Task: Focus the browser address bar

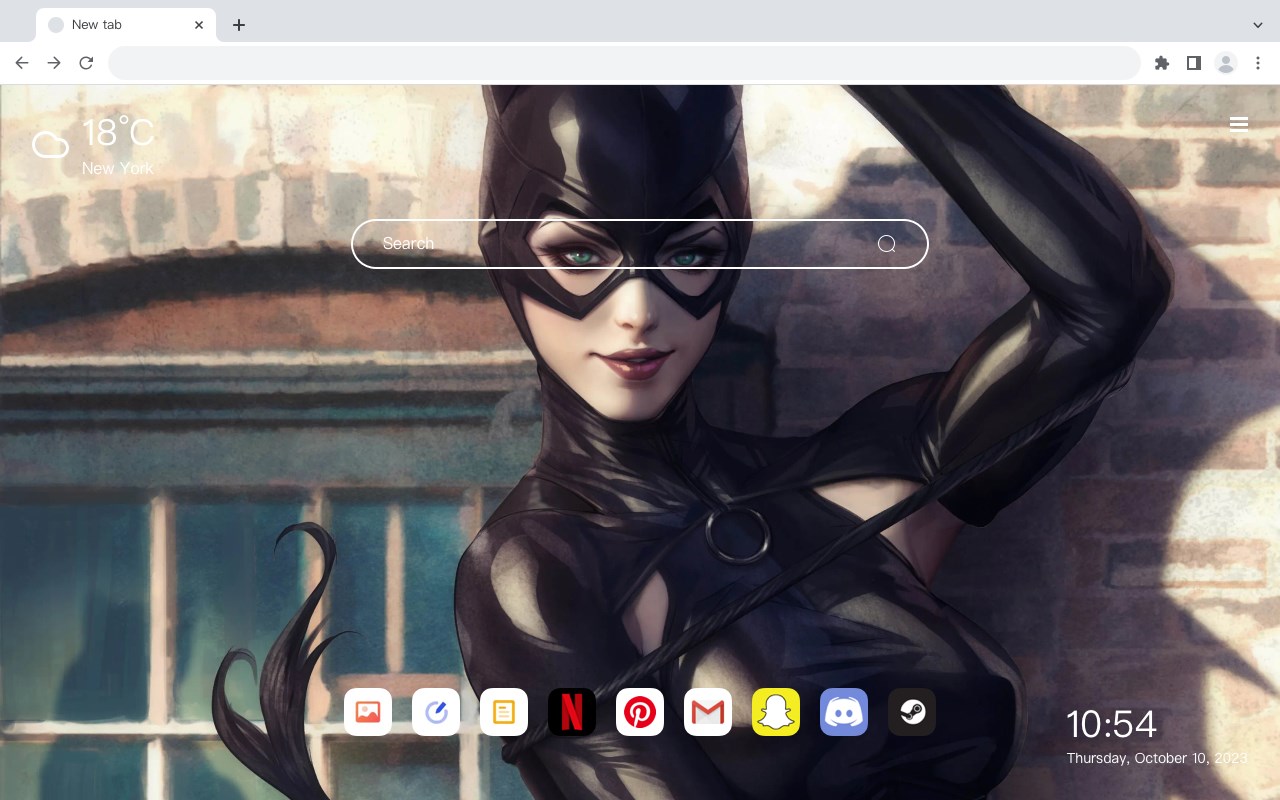Action: [x=624, y=63]
